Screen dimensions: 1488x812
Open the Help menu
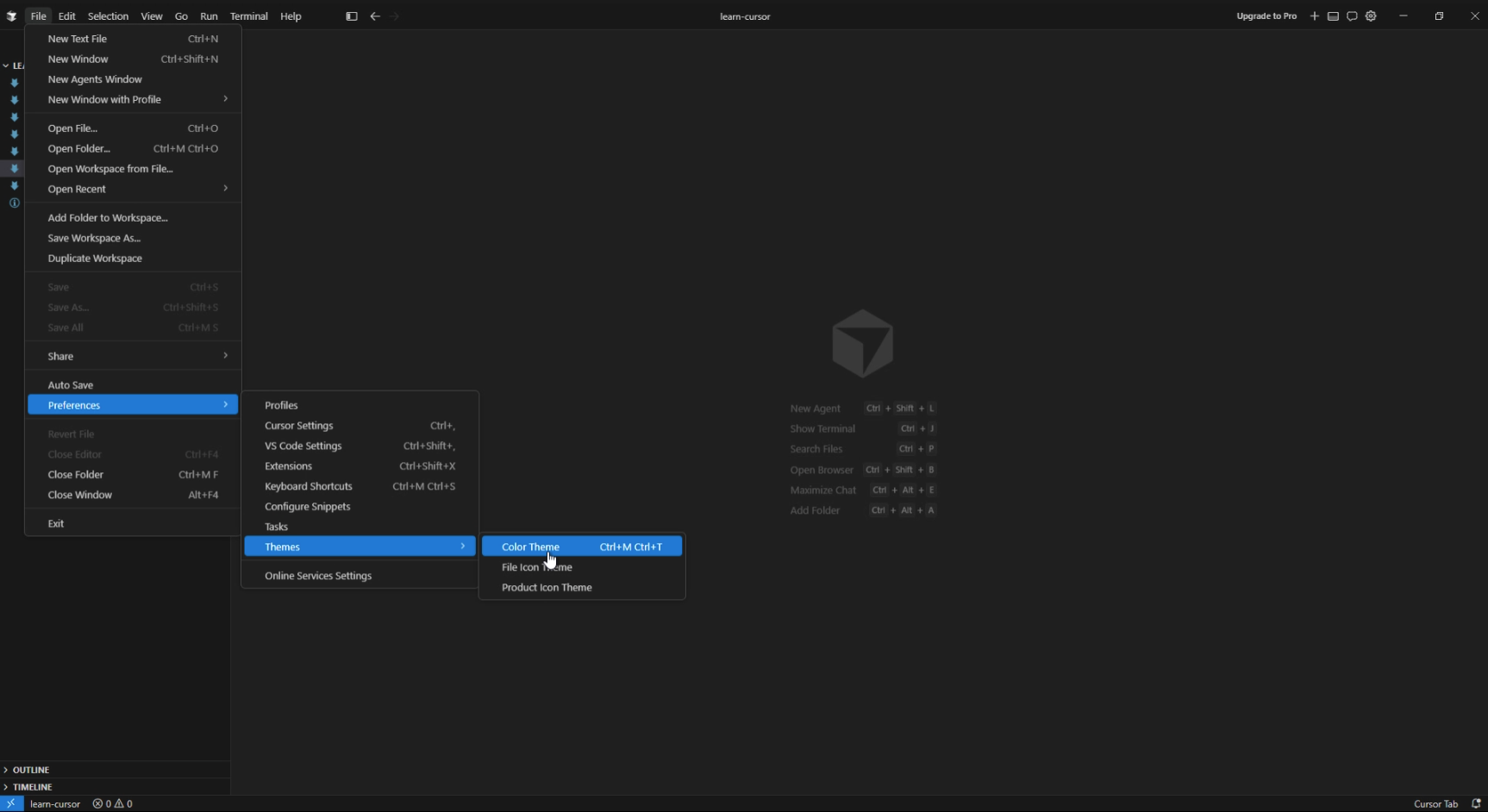click(x=291, y=16)
